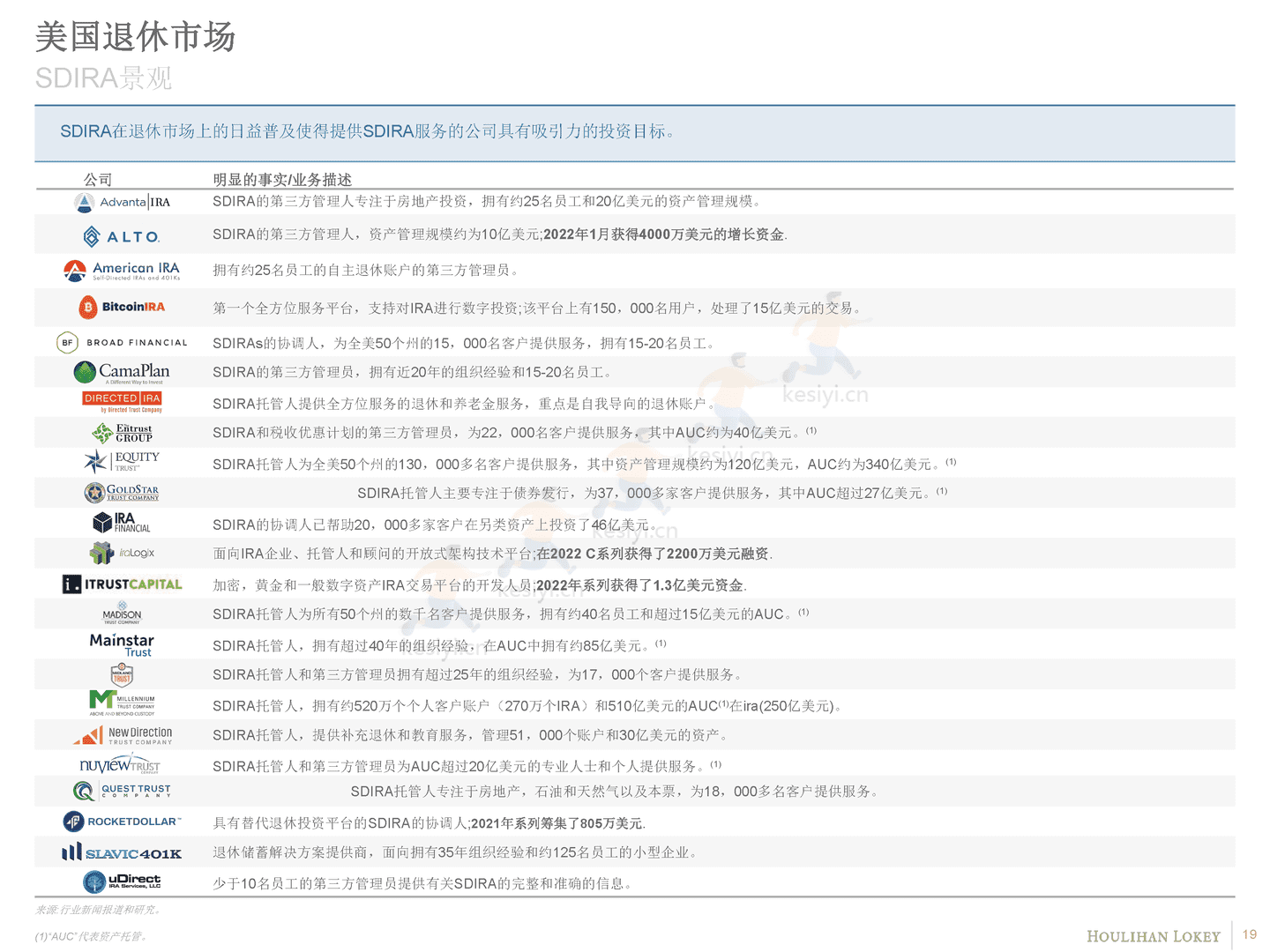Click the 公司 column header

coord(98,179)
